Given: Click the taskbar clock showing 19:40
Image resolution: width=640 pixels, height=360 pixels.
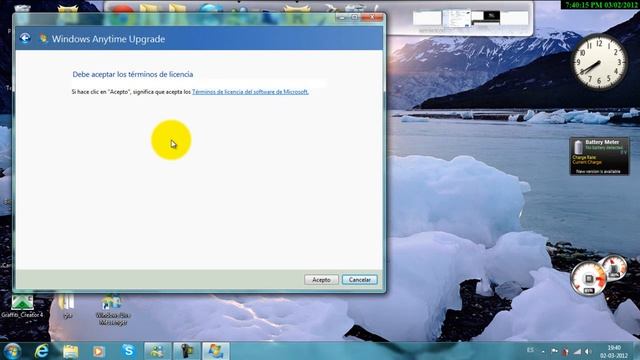Looking at the screenshot, I should [613, 351].
